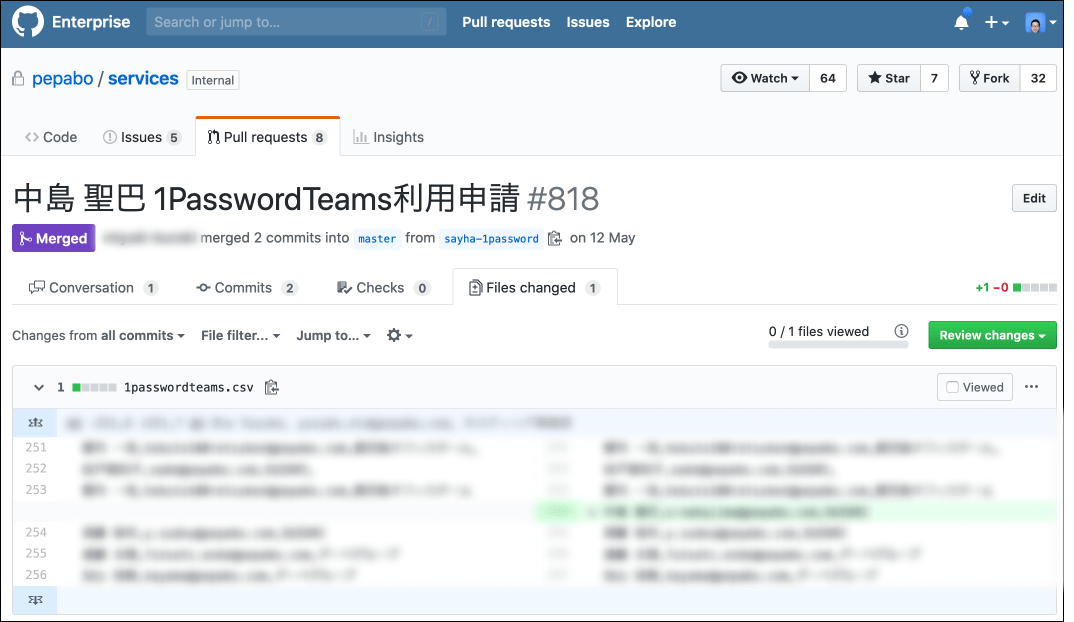Click the GitHub Octocat logo
The image size is (1074, 622).
(26, 22)
